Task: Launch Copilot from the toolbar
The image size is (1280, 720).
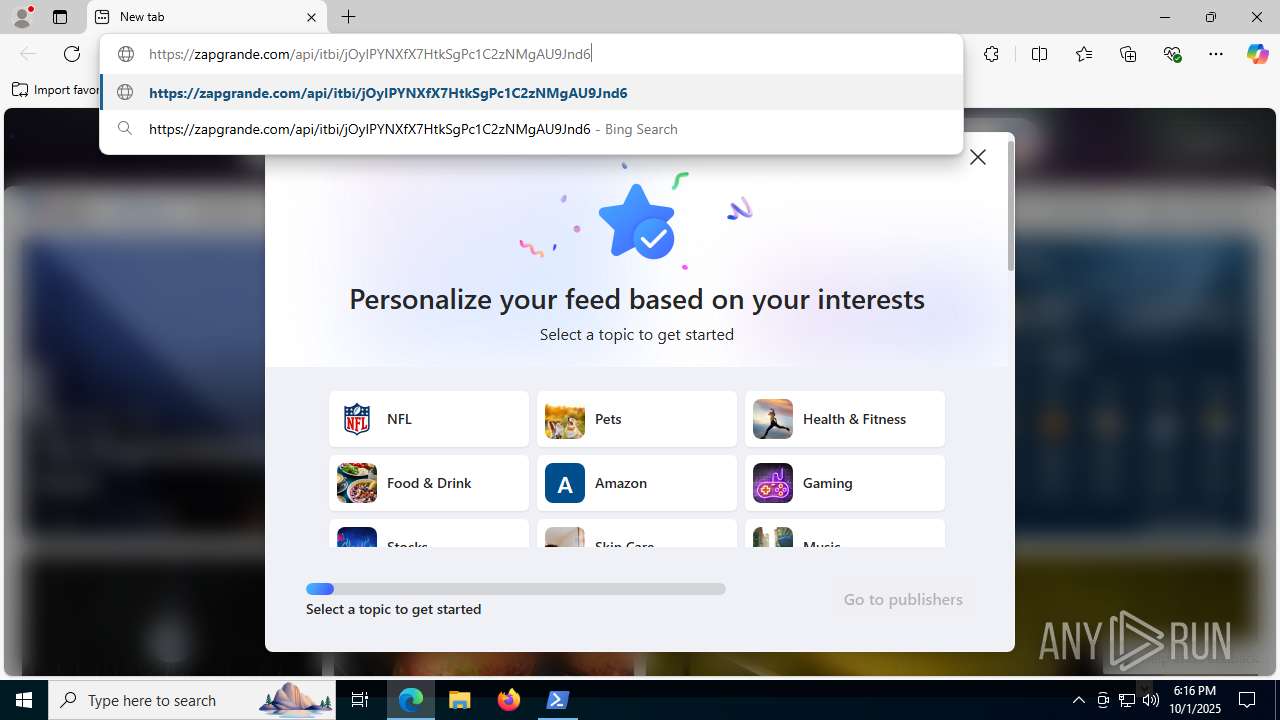Action: tap(1257, 54)
